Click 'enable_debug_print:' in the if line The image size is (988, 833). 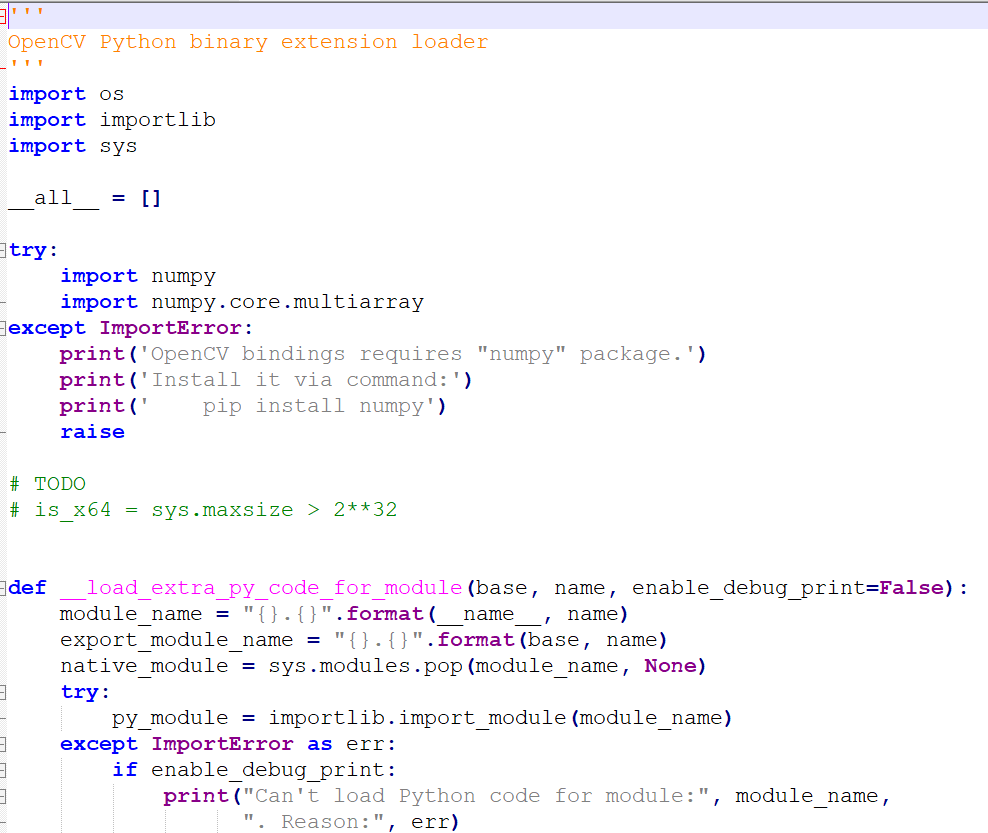coord(273,770)
